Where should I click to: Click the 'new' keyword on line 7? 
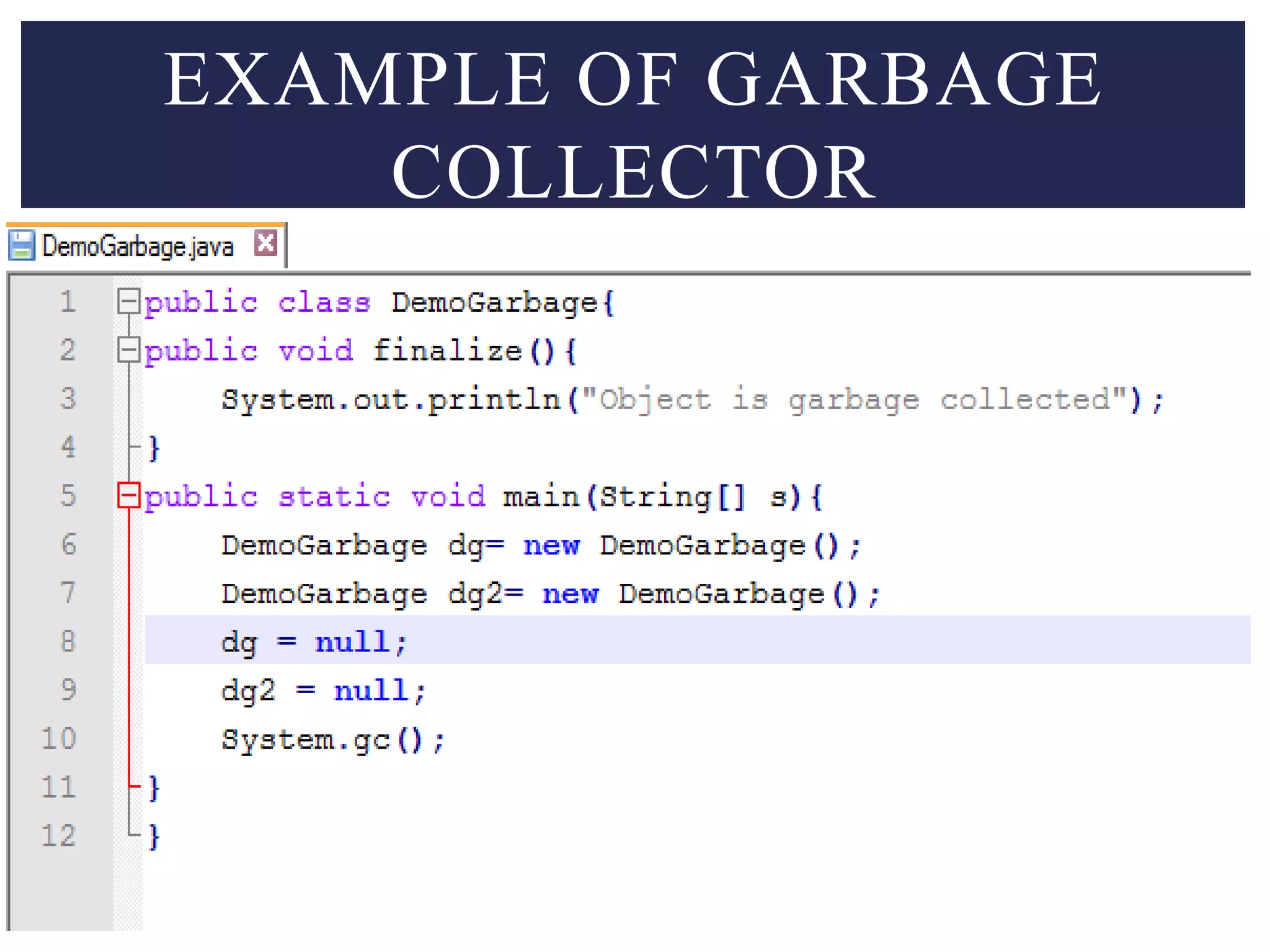click(x=570, y=594)
